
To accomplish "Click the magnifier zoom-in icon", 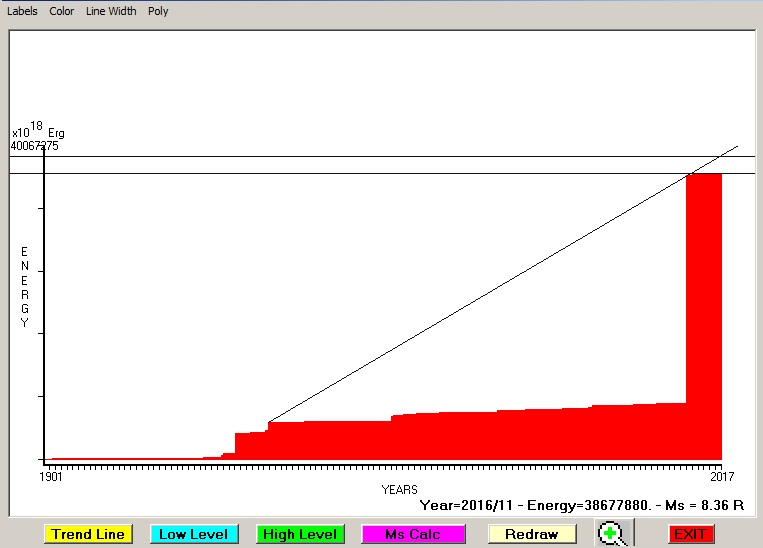I will (612, 534).
